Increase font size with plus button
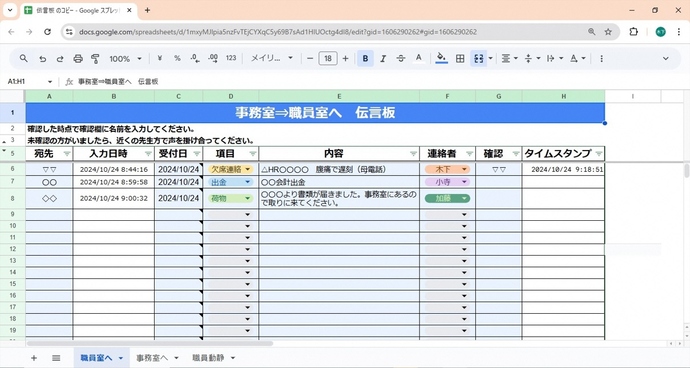 (x=345, y=58)
